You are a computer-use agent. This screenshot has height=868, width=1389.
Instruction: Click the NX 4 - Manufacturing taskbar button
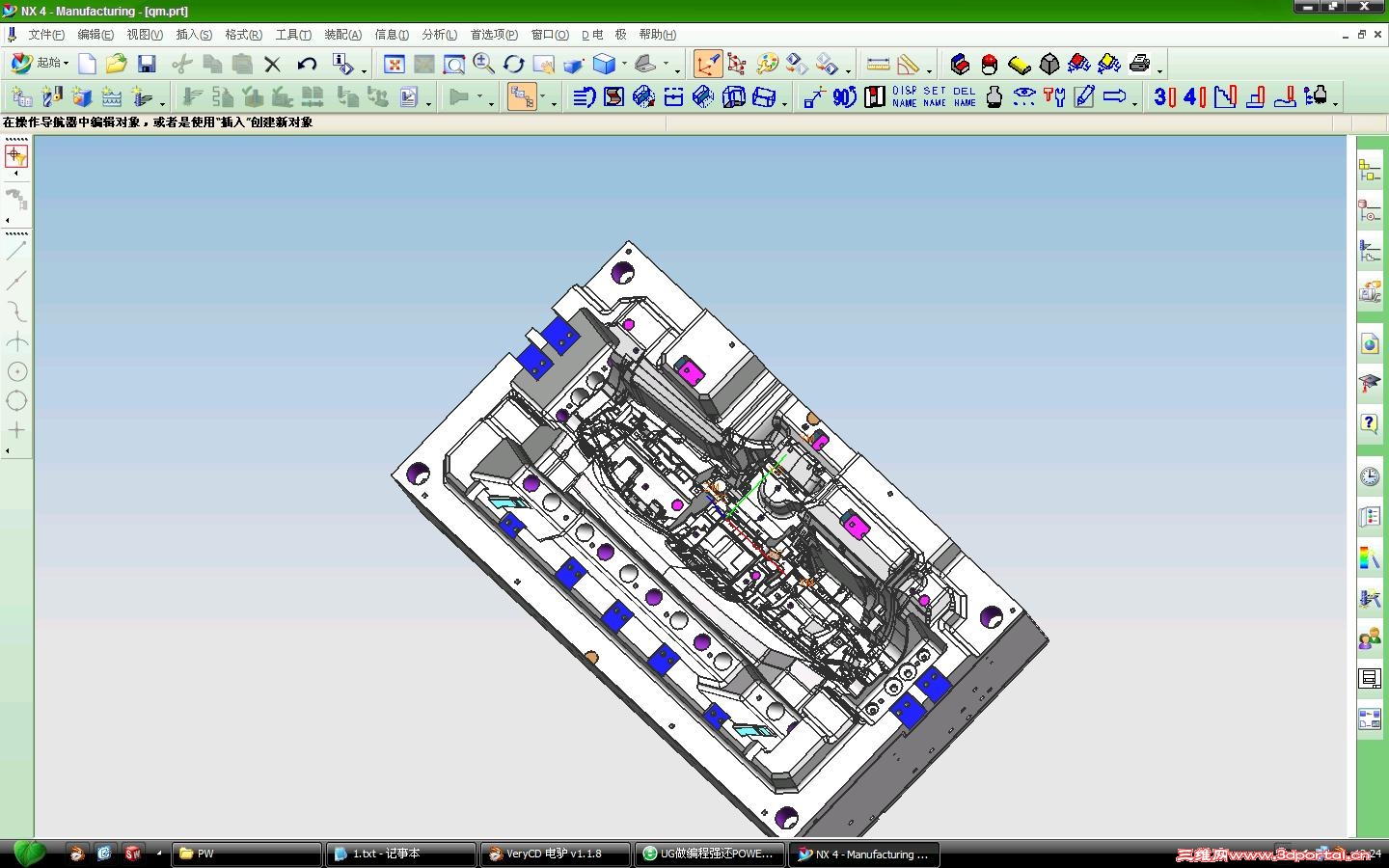click(x=863, y=854)
